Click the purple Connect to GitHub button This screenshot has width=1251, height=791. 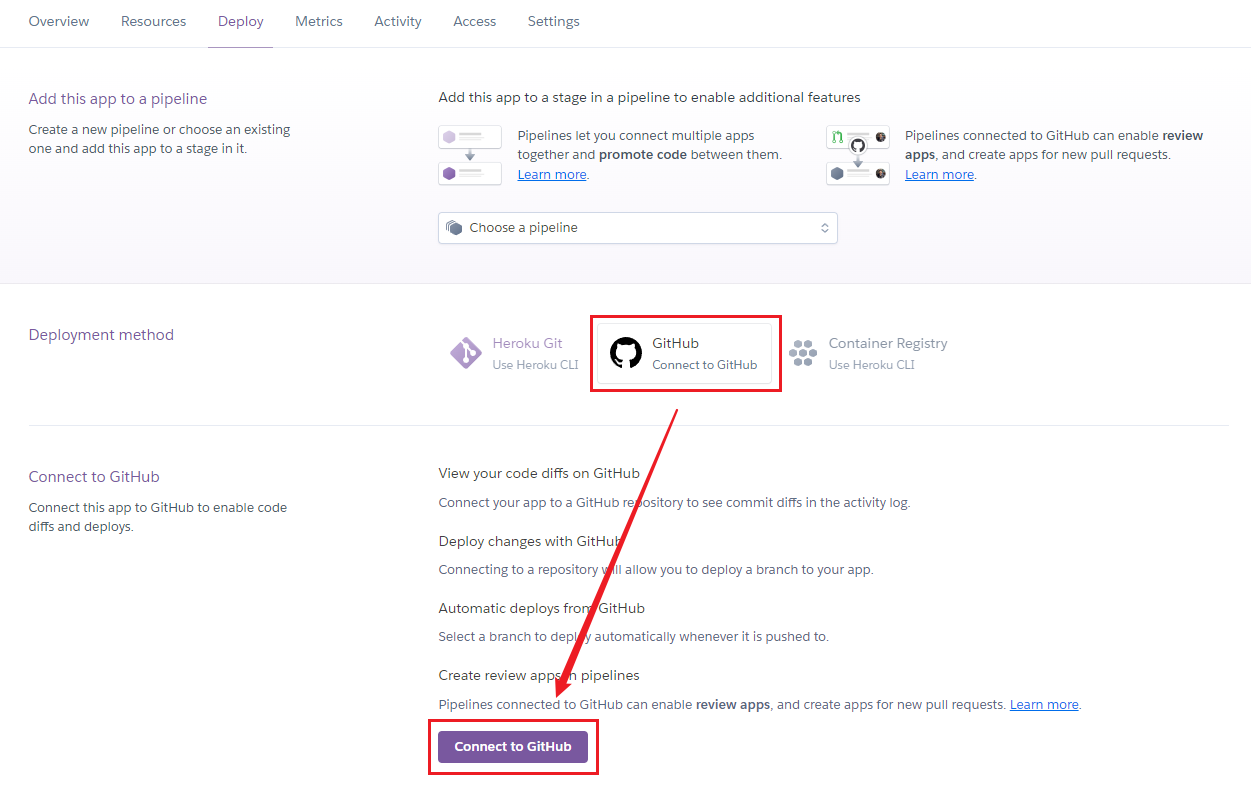(513, 747)
